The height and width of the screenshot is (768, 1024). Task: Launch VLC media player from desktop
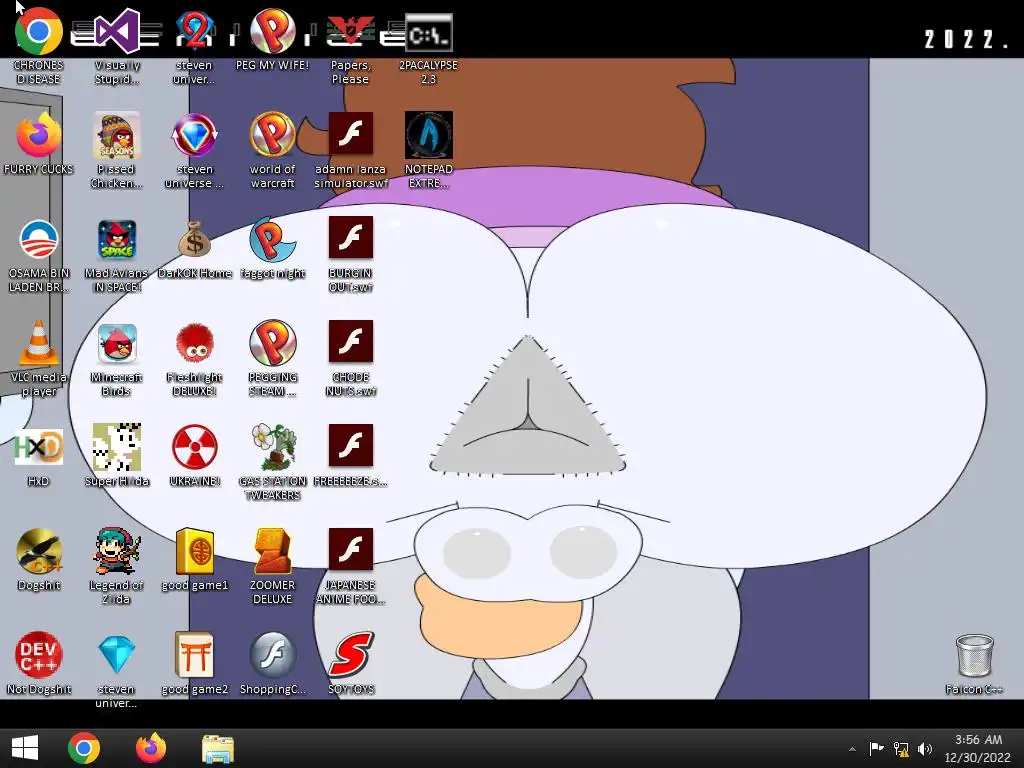[39, 343]
